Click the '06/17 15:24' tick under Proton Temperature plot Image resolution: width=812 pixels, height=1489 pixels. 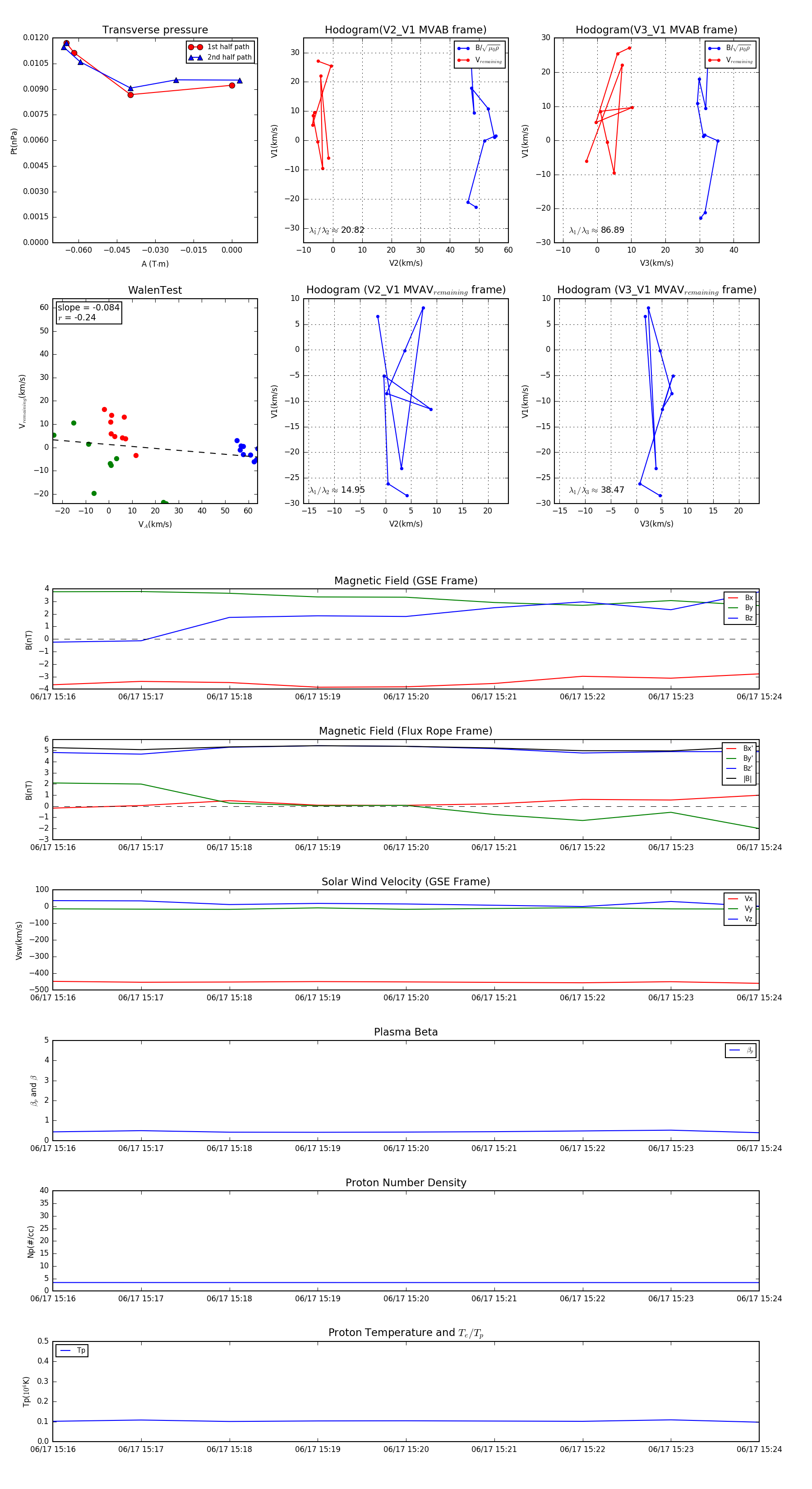(x=759, y=1449)
